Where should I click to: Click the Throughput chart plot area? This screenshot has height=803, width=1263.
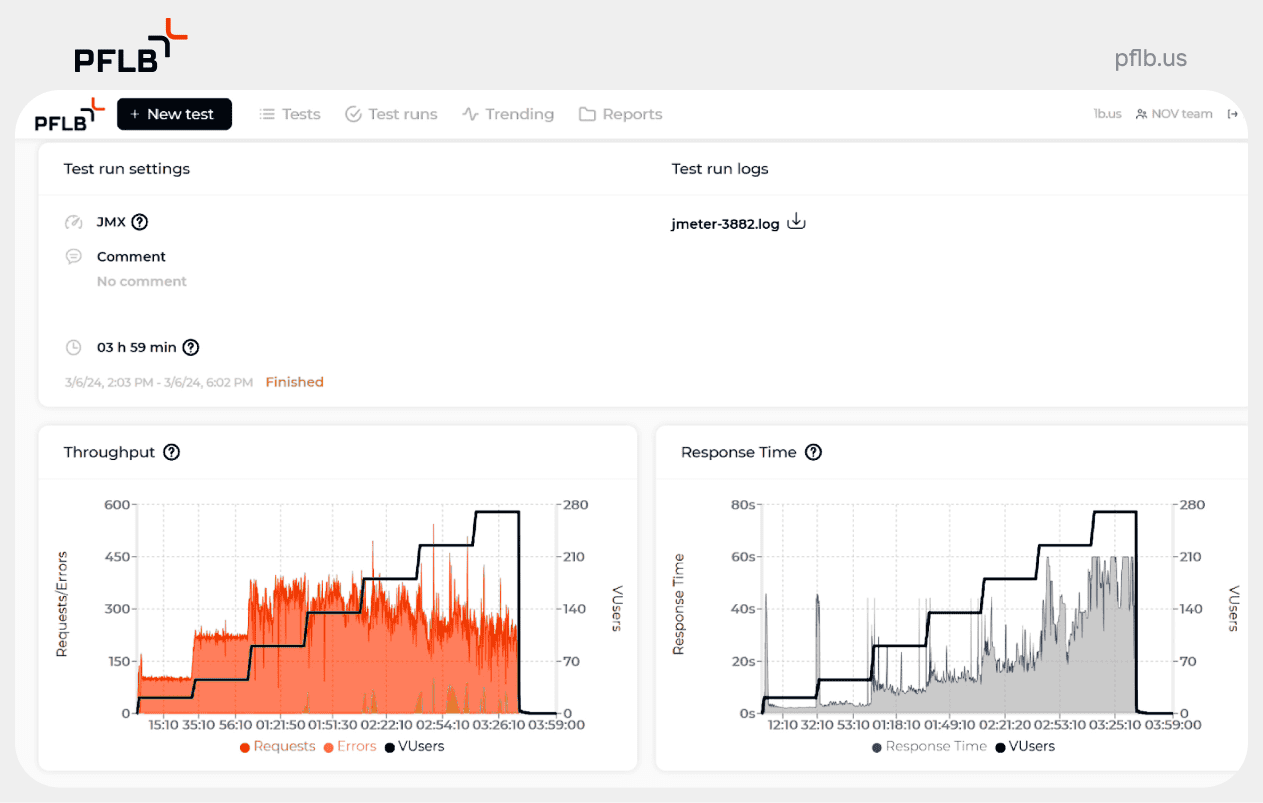346,609
